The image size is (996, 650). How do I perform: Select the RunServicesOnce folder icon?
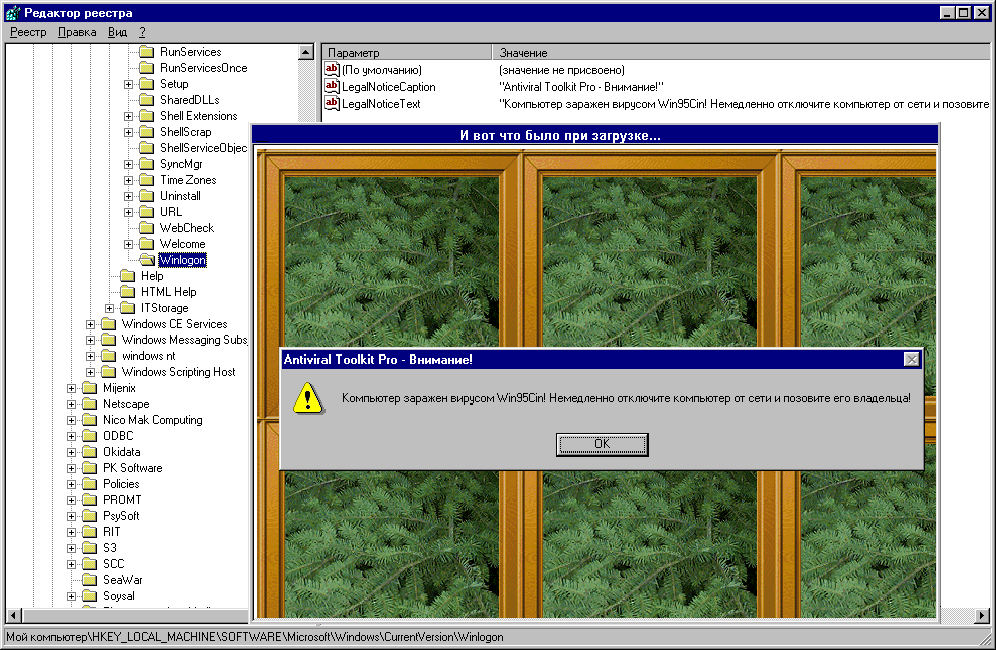coord(147,67)
